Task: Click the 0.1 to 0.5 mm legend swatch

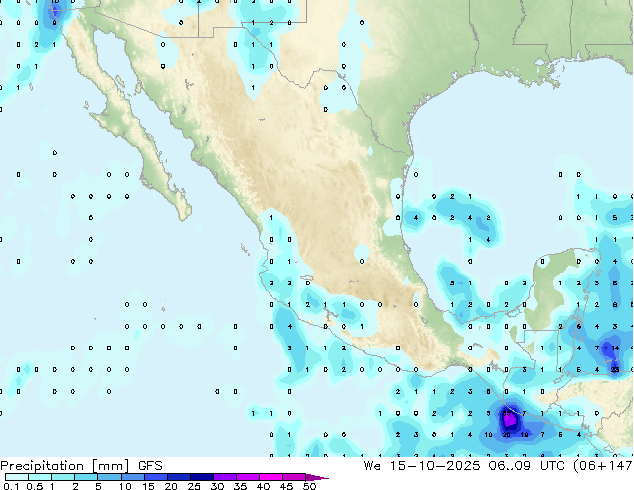Action: [x=17, y=477]
